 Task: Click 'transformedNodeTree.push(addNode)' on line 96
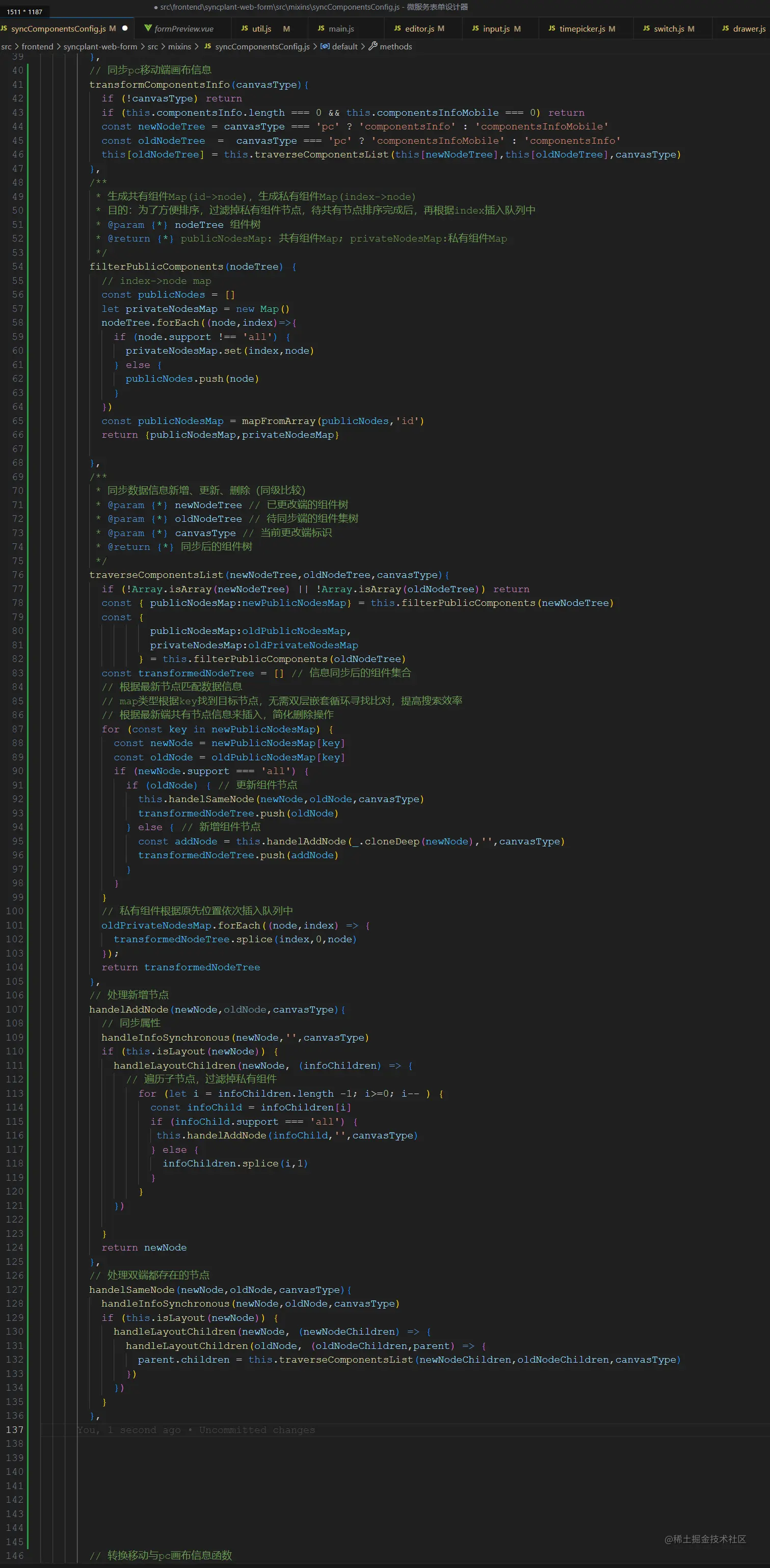pos(238,855)
